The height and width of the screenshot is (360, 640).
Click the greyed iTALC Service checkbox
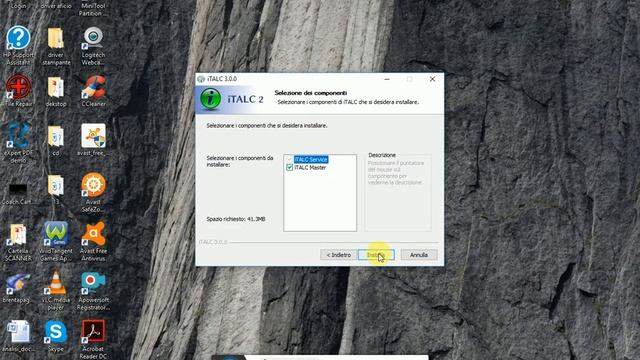tap(289, 159)
